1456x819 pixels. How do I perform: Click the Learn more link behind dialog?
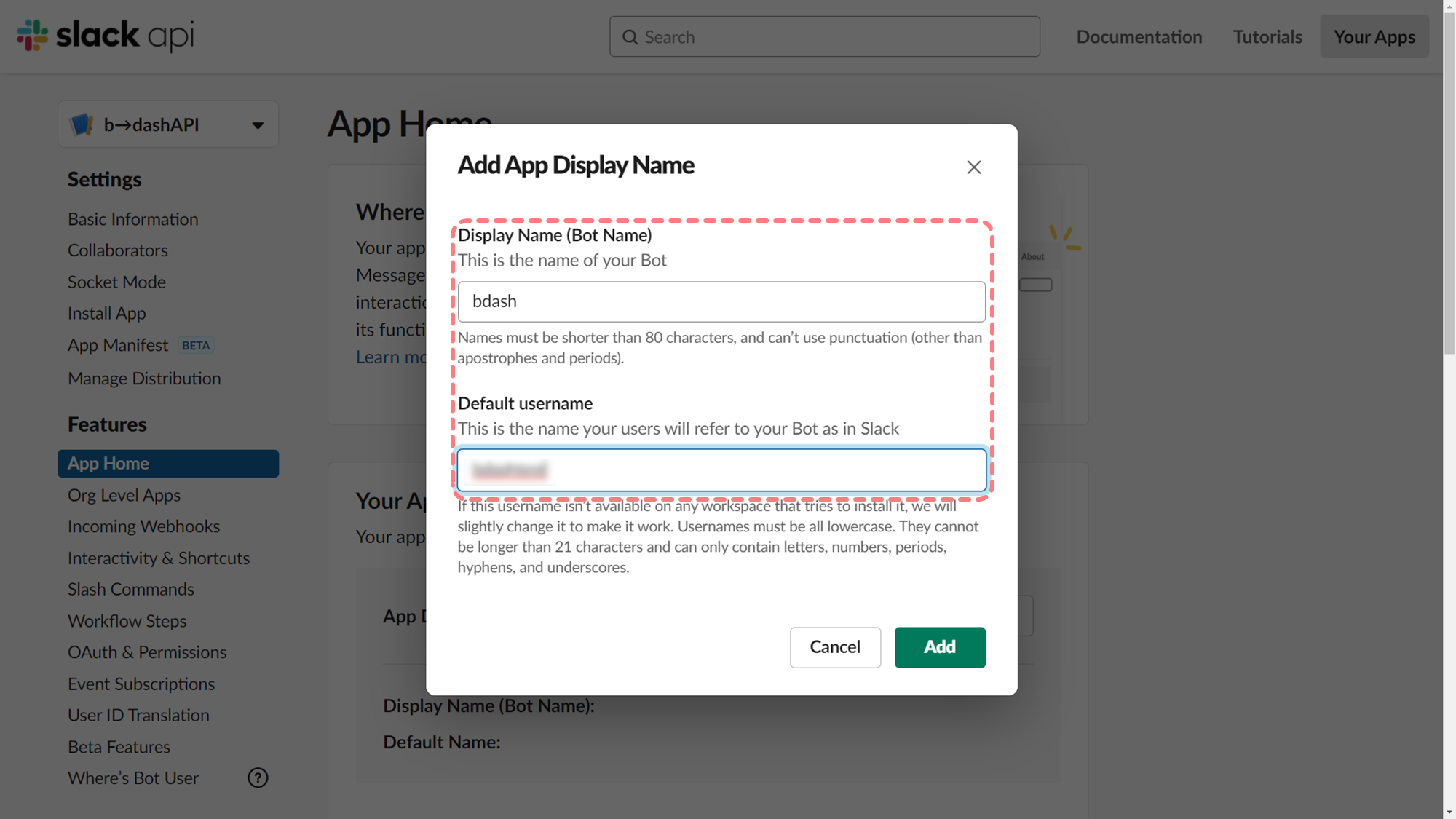coord(391,357)
